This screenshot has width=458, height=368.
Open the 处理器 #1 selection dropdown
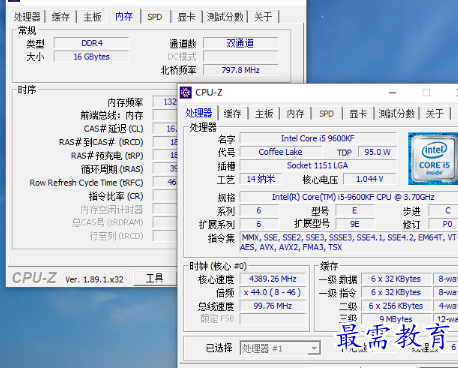pyautogui.click(x=280, y=349)
